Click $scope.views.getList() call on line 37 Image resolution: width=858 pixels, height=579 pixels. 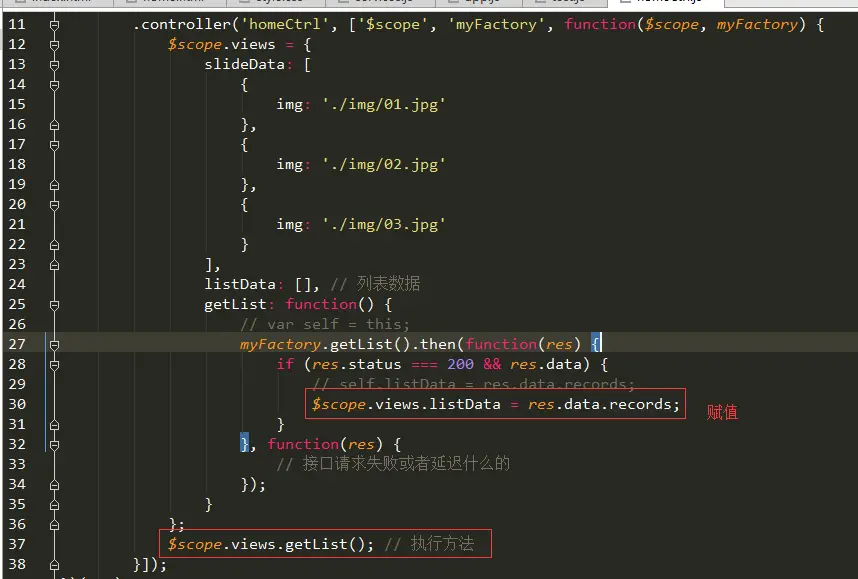tap(270, 545)
